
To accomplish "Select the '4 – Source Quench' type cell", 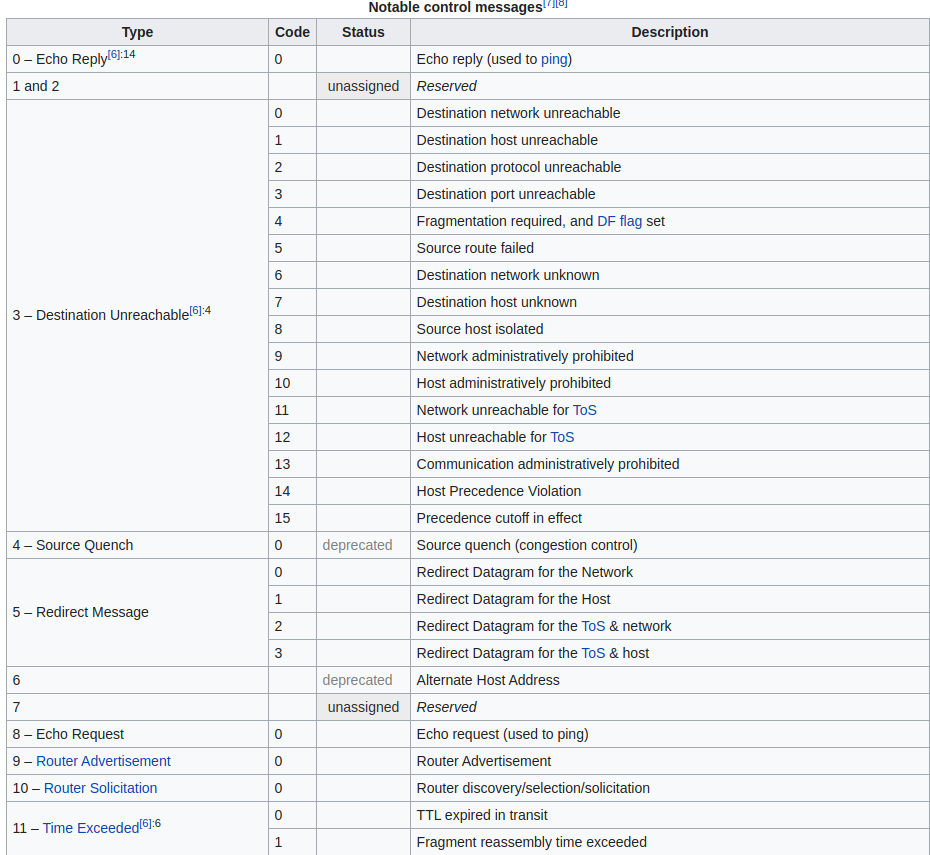I will tap(138, 545).
